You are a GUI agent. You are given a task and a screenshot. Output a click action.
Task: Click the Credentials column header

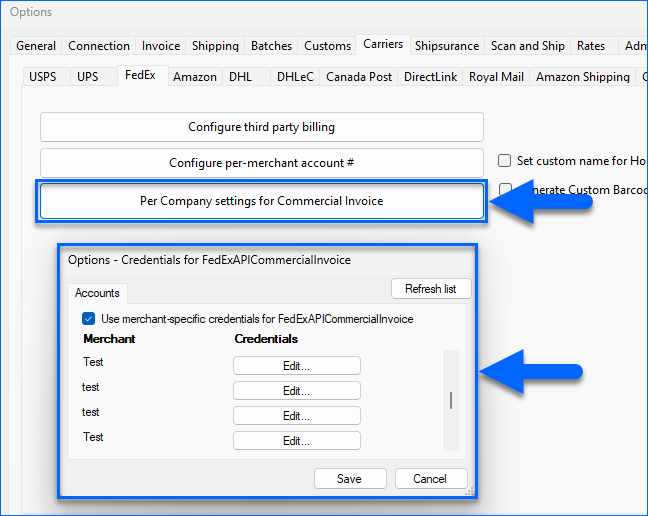[266, 339]
